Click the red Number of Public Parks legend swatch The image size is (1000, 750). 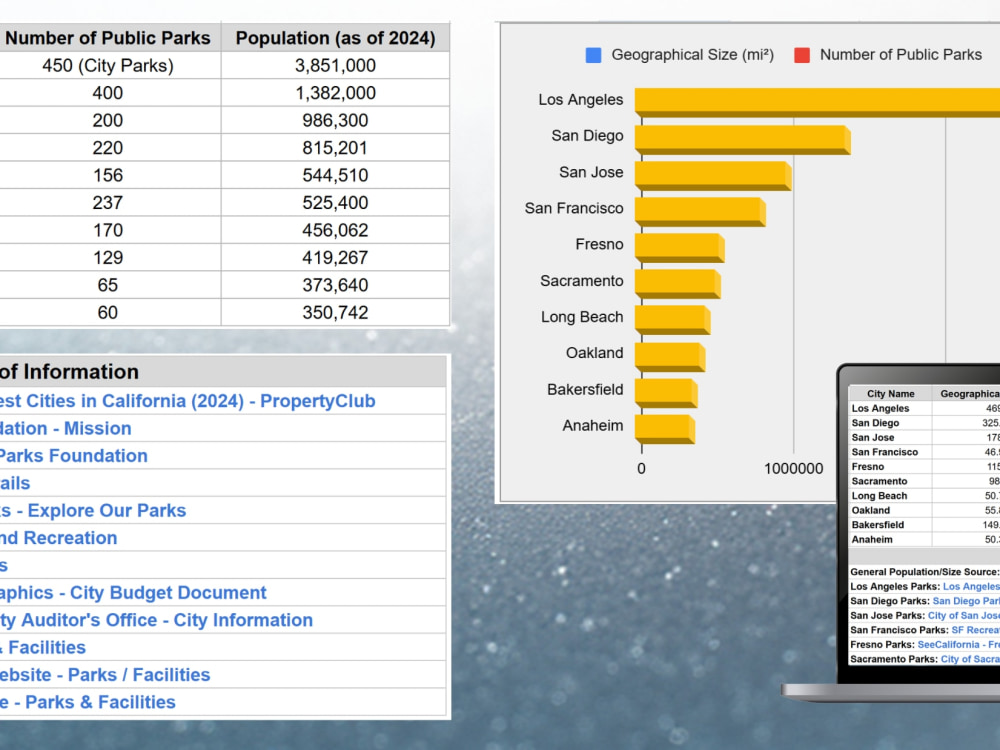tap(802, 55)
